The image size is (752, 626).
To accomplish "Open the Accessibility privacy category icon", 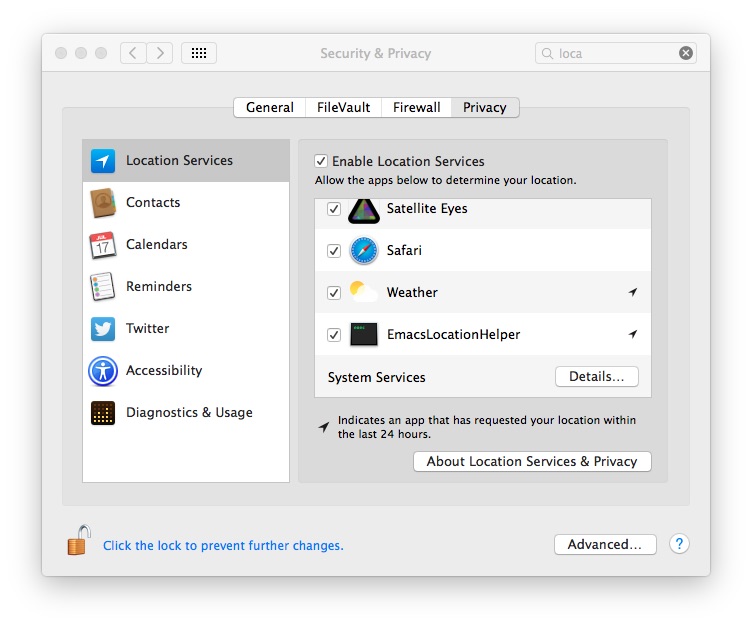I will pos(103,371).
